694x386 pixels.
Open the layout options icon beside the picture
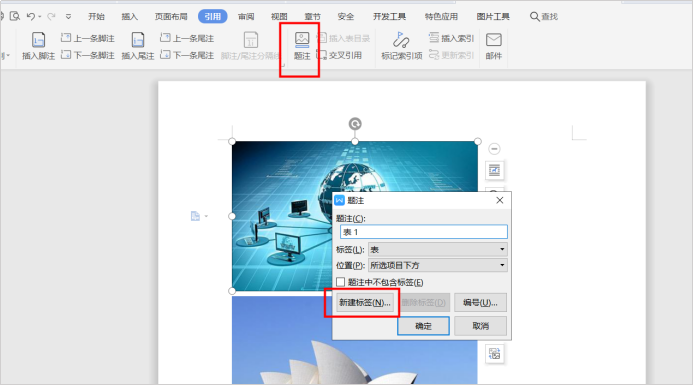pos(494,170)
